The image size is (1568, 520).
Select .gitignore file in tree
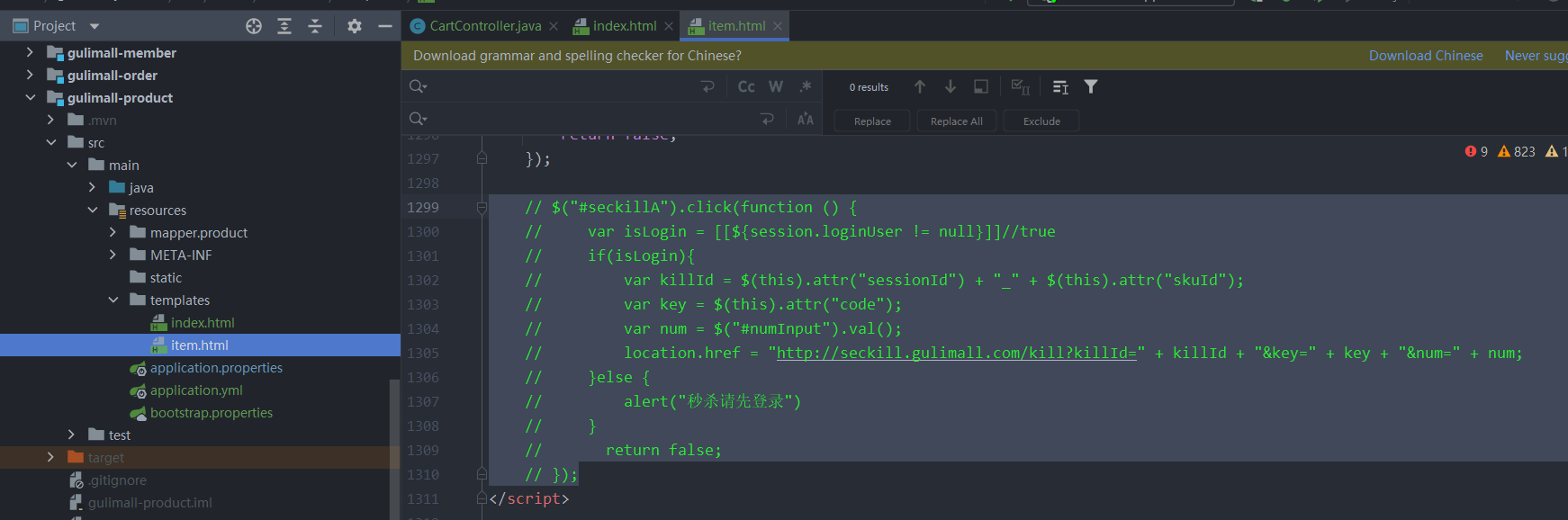click(117, 480)
